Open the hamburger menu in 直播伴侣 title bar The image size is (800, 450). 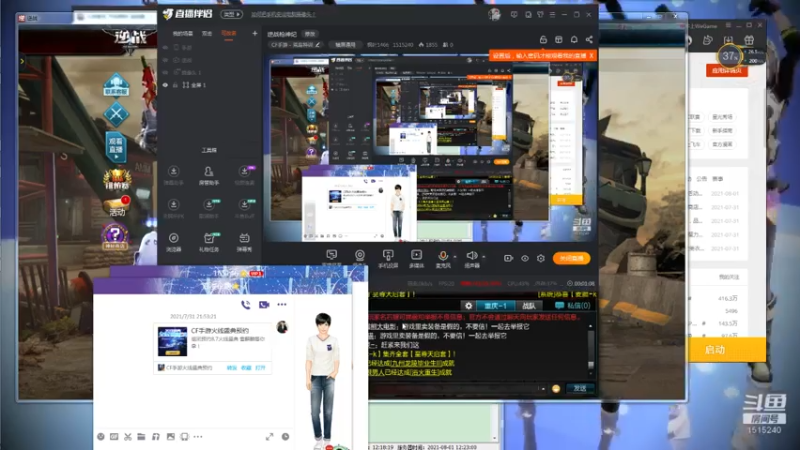point(552,15)
